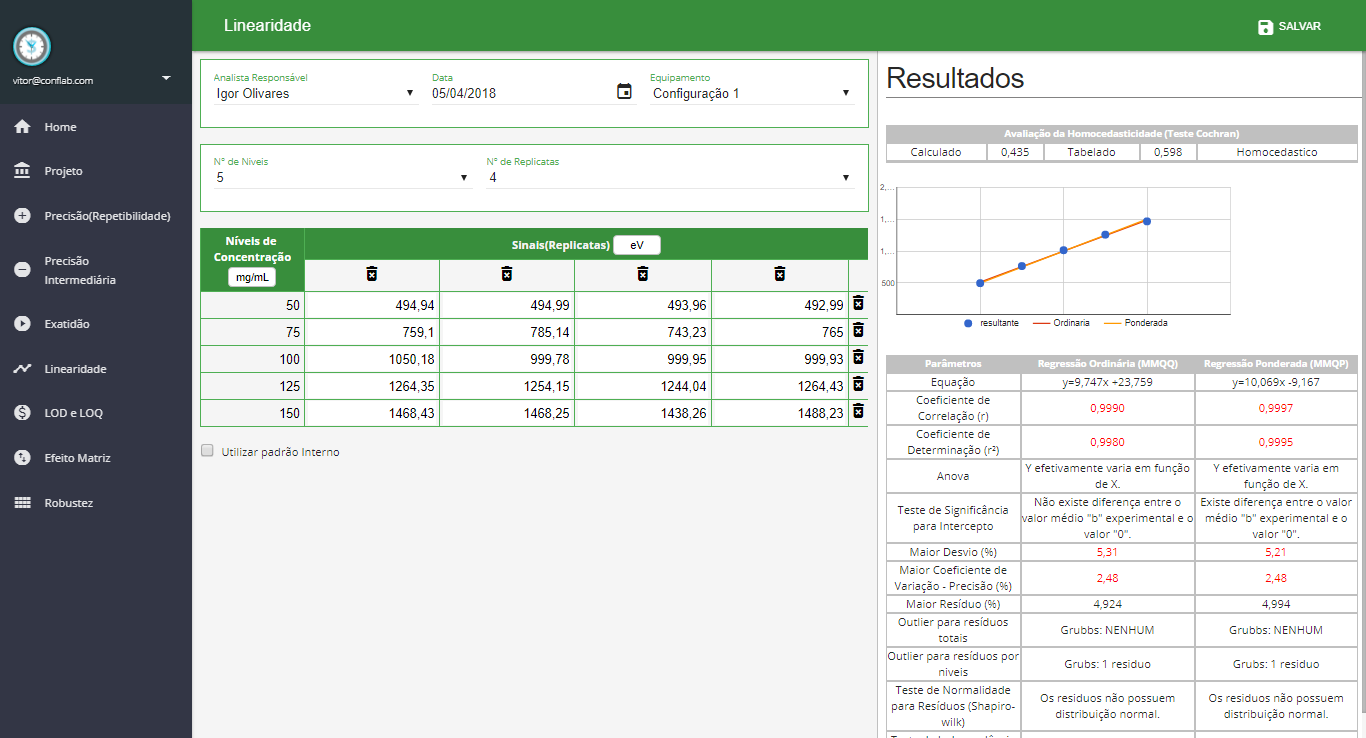Click the mg/mL unit button

[252, 278]
